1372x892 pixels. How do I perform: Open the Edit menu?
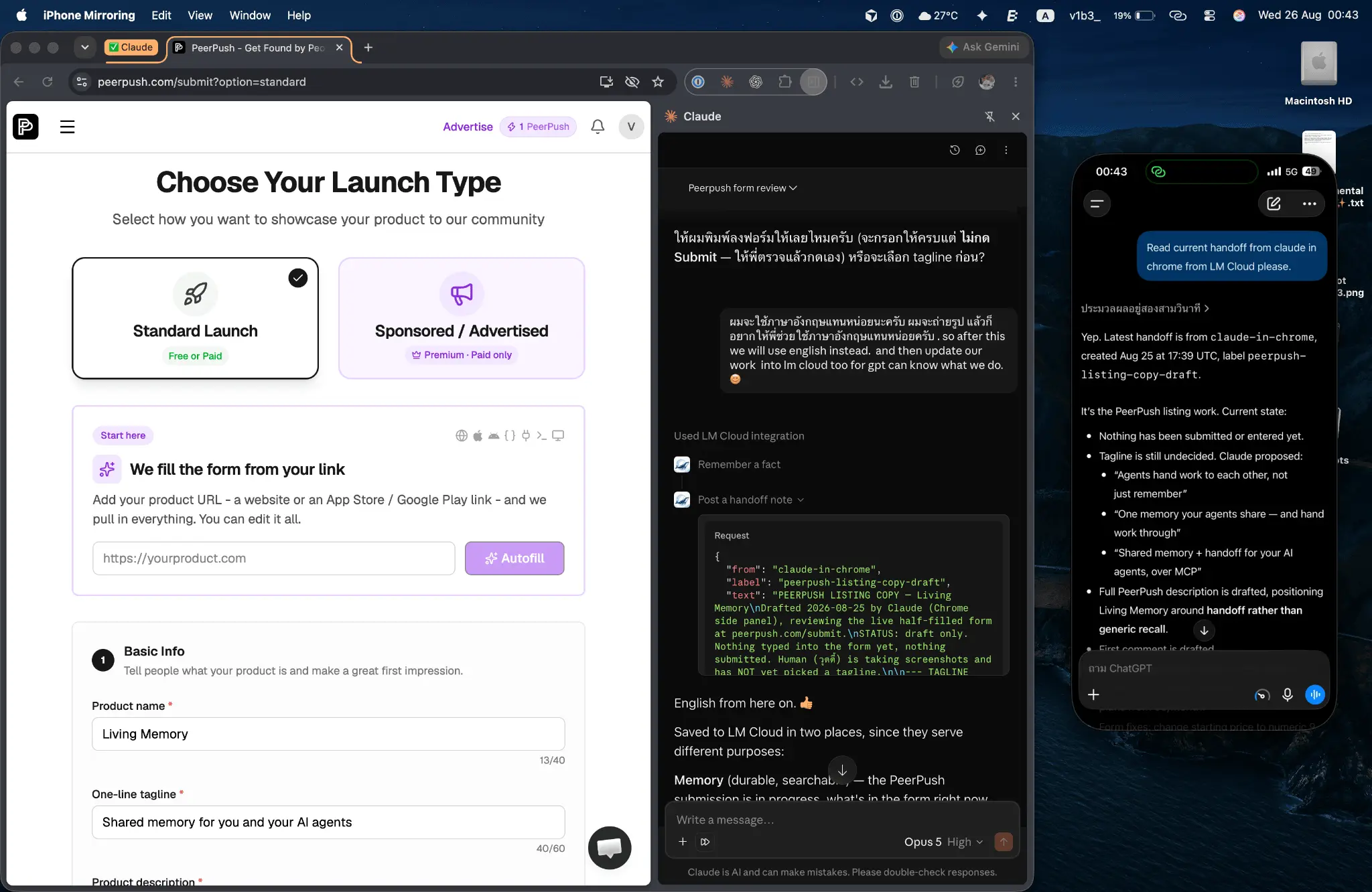[x=161, y=15]
